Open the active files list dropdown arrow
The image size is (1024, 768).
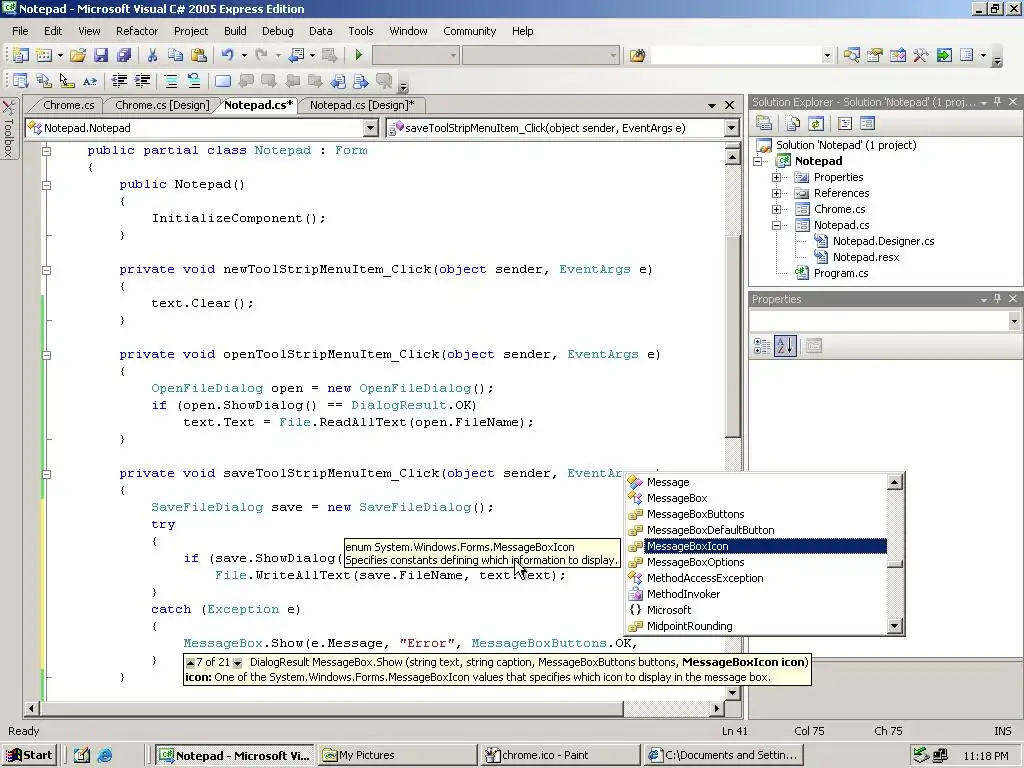pyautogui.click(x=712, y=105)
